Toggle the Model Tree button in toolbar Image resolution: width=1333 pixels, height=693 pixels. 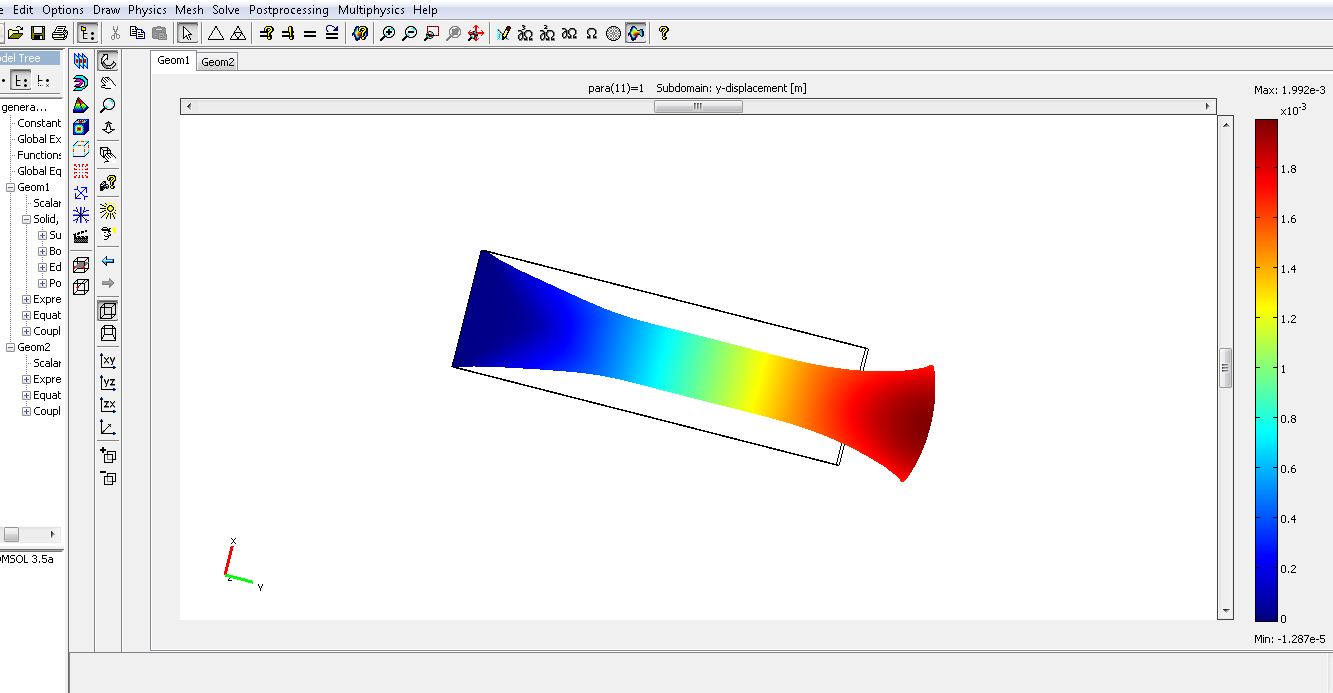pyautogui.click(x=86, y=33)
